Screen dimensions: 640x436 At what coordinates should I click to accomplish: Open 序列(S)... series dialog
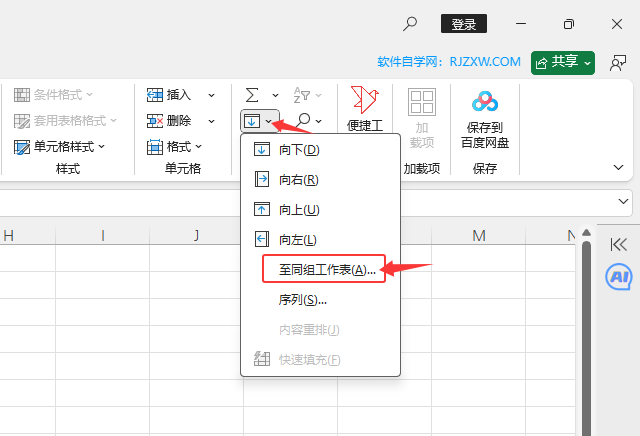tap(320, 300)
